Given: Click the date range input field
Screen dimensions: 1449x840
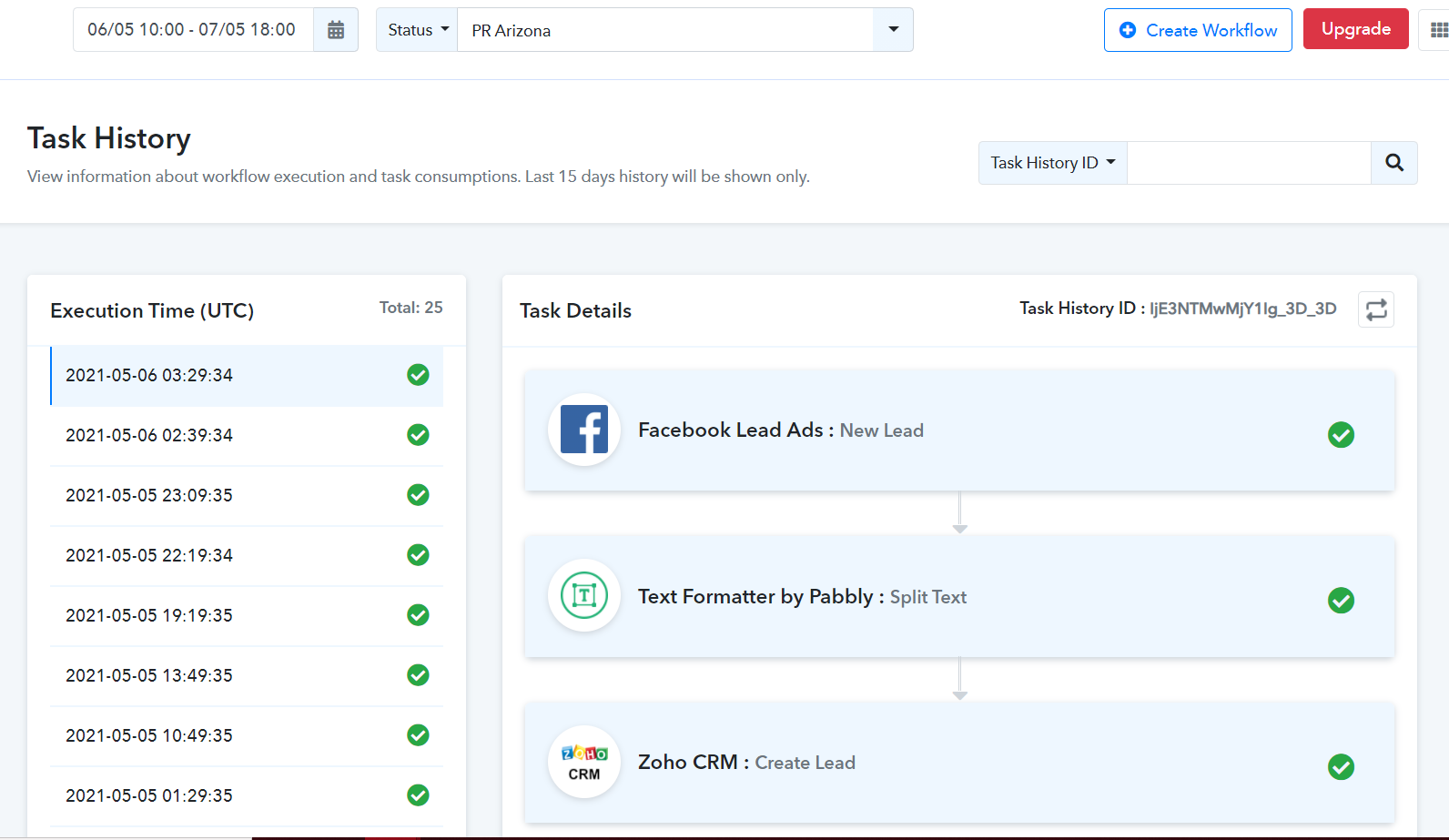Looking at the screenshot, I should coord(193,30).
